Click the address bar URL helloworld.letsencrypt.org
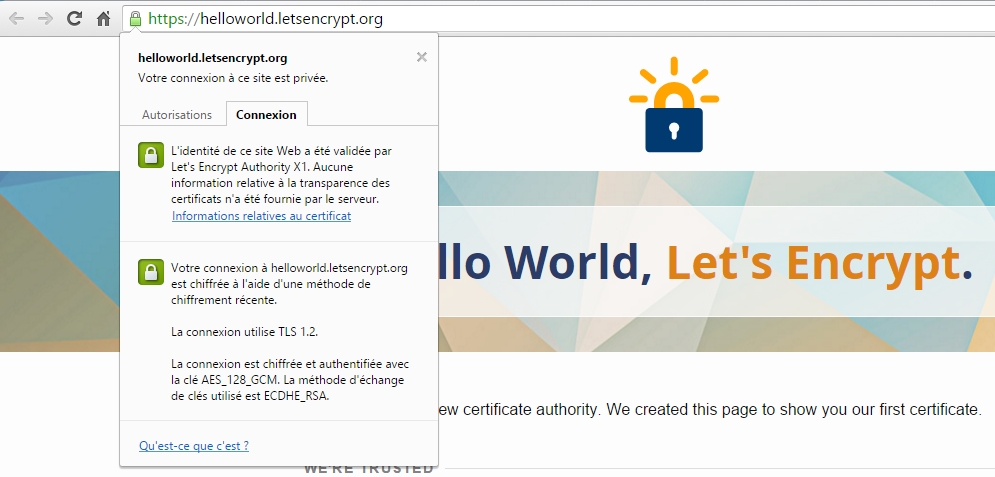This screenshot has height=477, width=995. [265, 18]
